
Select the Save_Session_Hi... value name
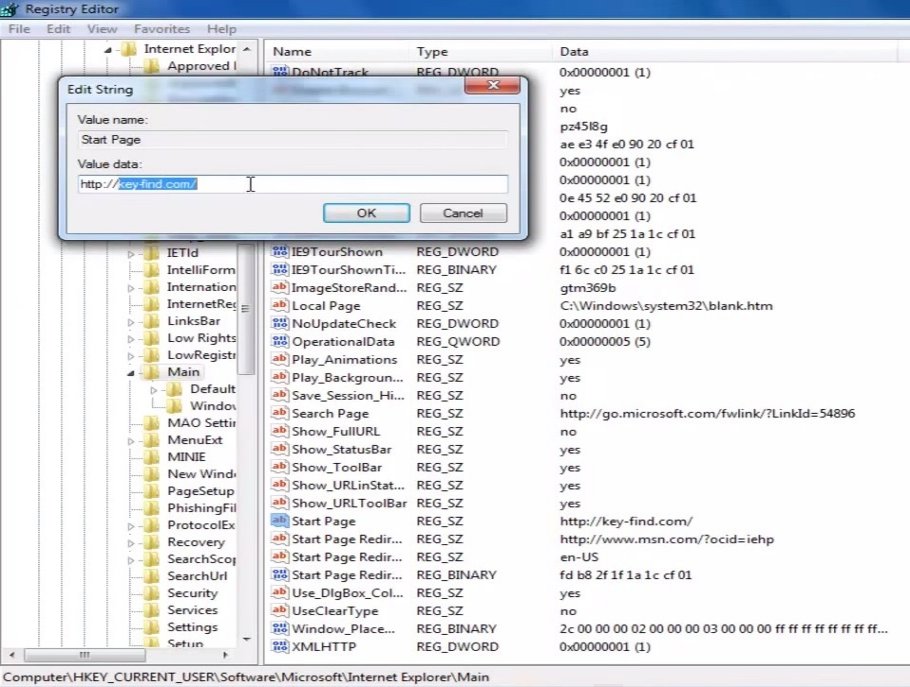(348, 396)
